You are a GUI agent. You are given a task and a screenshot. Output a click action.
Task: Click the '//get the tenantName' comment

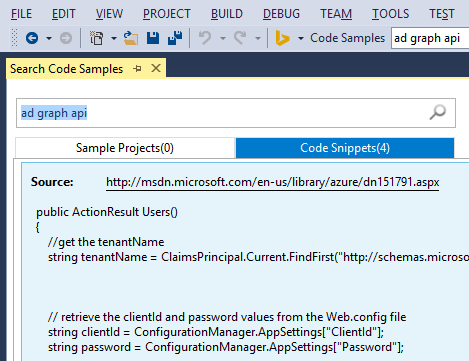click(x=106, y=242)
